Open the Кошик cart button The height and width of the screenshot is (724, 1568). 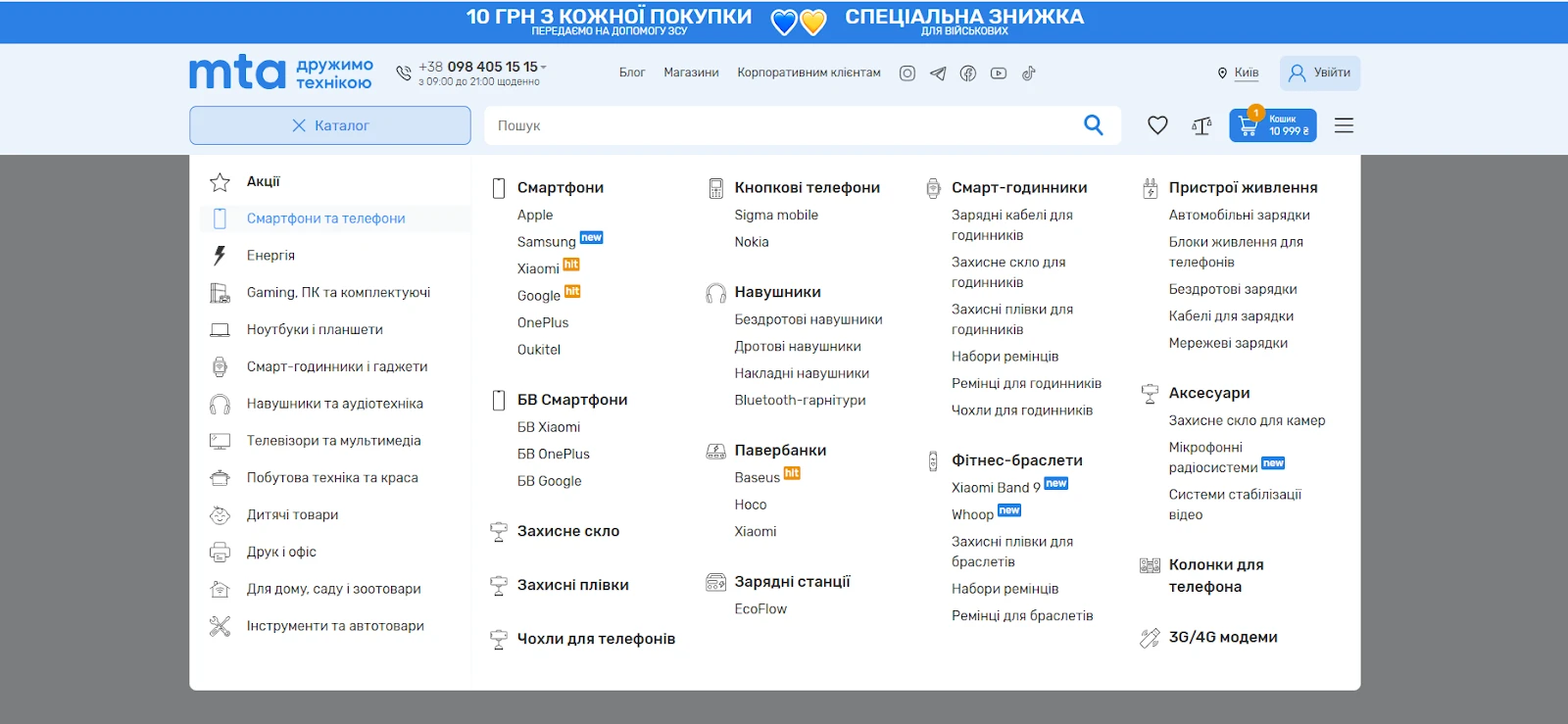(1273, 125)
